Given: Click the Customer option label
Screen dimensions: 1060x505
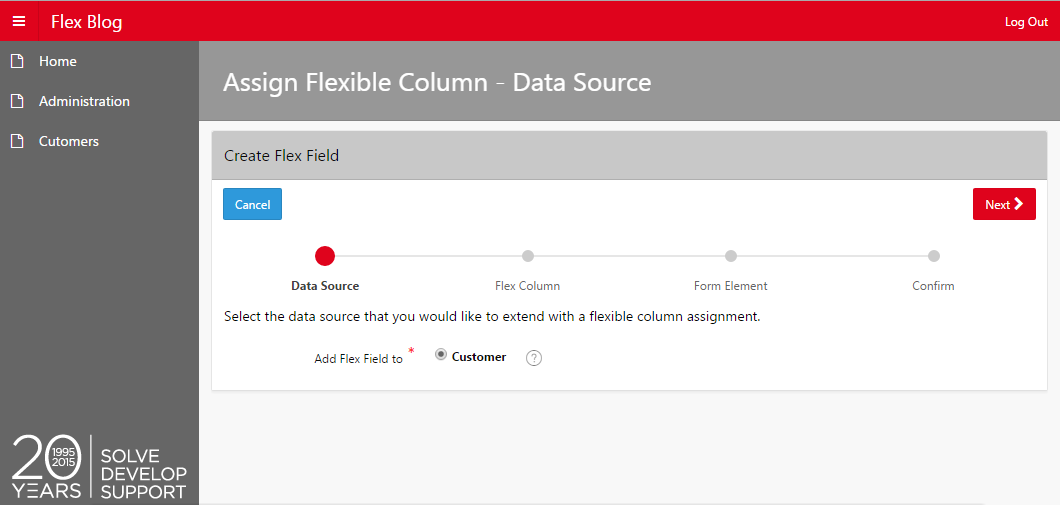Looking at the screenshot, I should coord(479,357).
